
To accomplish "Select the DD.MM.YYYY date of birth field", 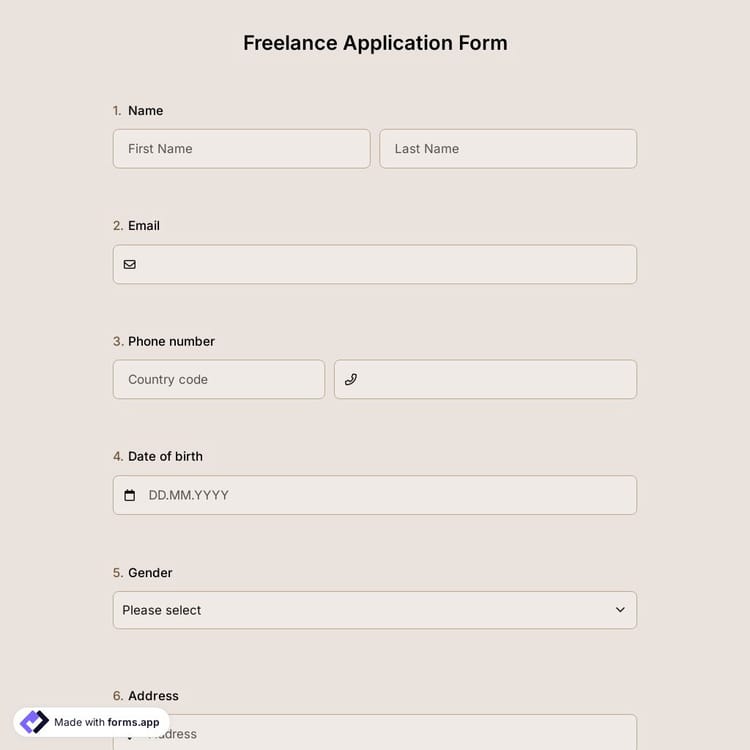I will click(x=385, y=495).
